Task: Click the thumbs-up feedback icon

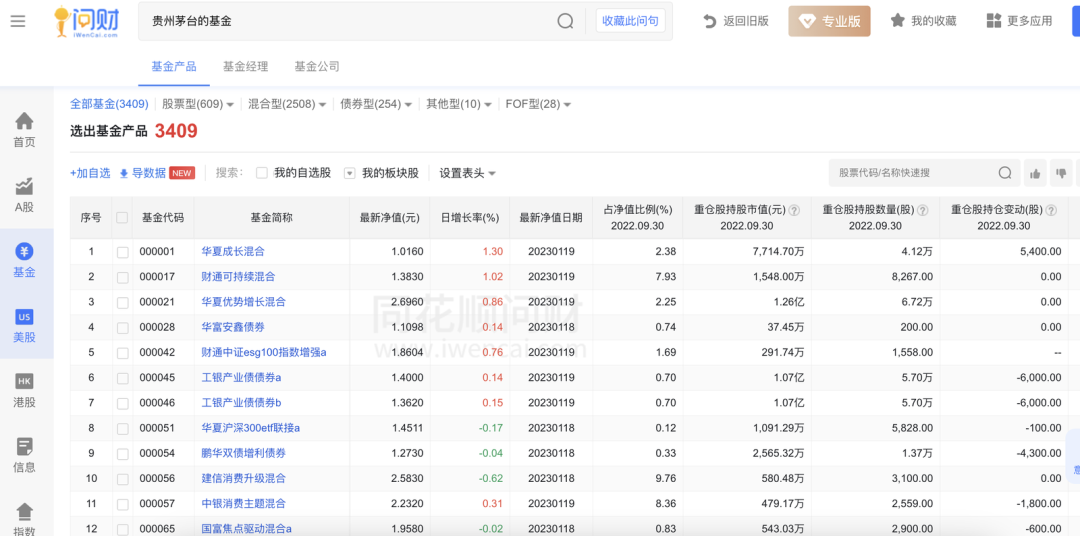Action: [1035, 173]
